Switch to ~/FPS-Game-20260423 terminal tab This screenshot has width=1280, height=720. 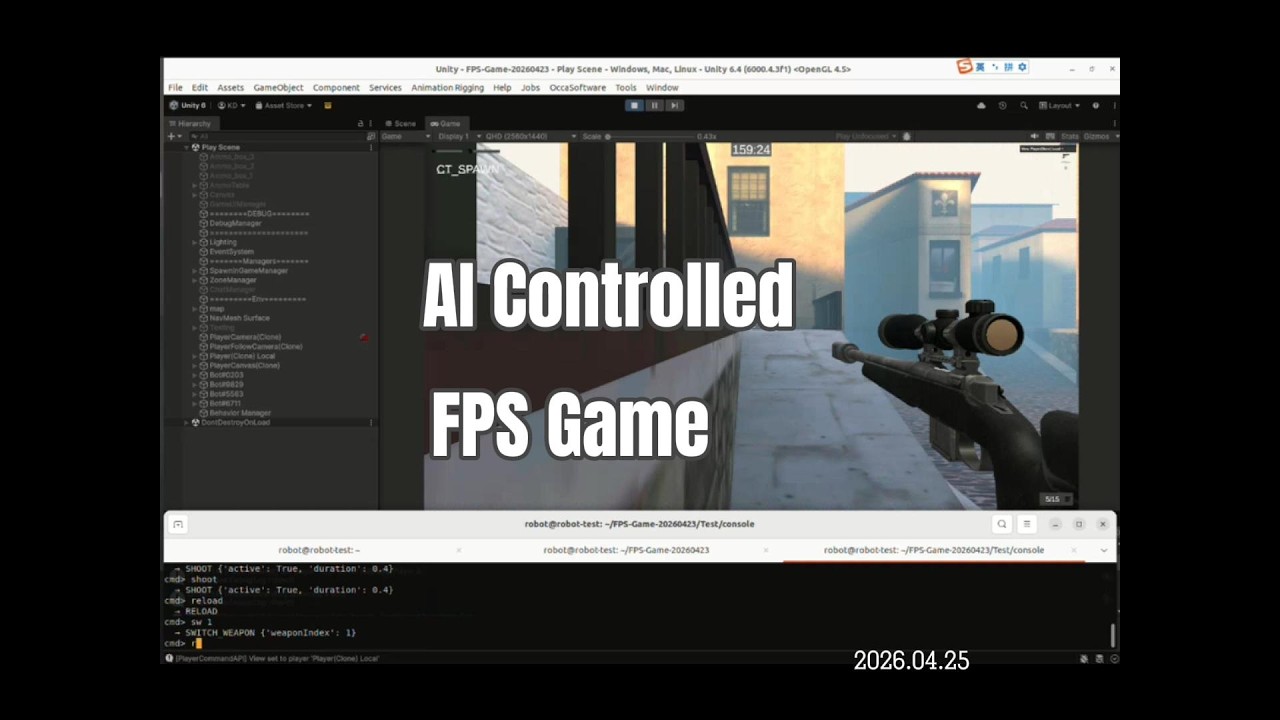pos(626,550)
